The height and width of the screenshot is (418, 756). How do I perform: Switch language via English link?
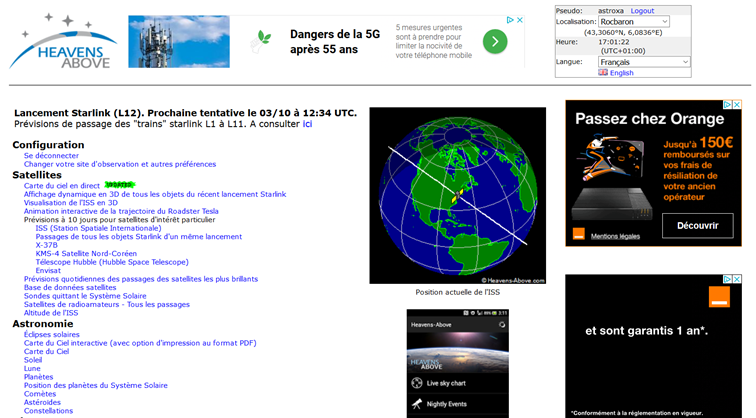coord(621,73)
